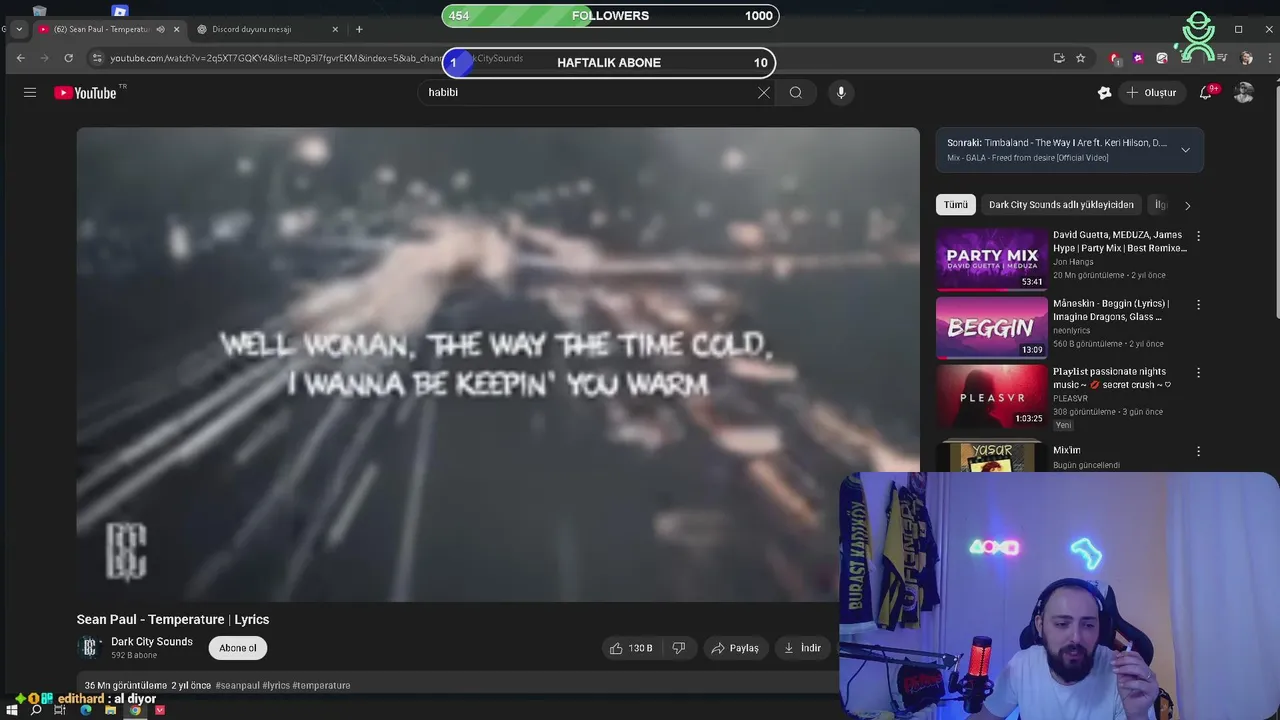
Task: Click the install/cast icon in the address bar
Action: tap(1059, 58)
